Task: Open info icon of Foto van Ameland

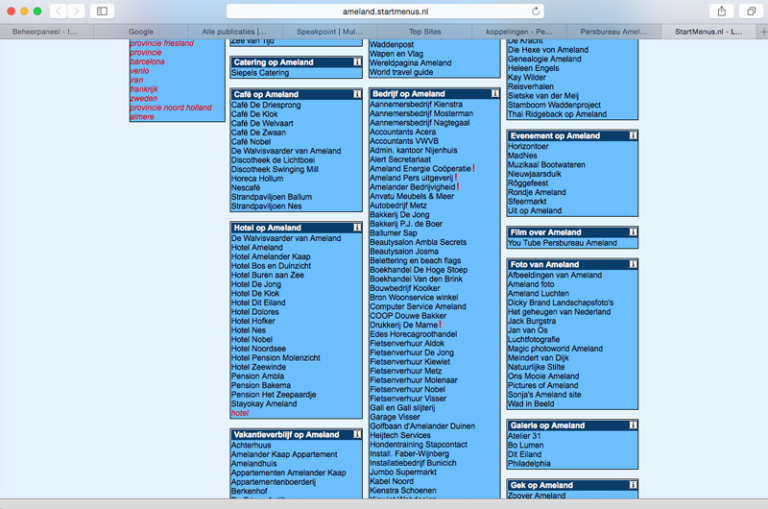Action: coord(633,265)
